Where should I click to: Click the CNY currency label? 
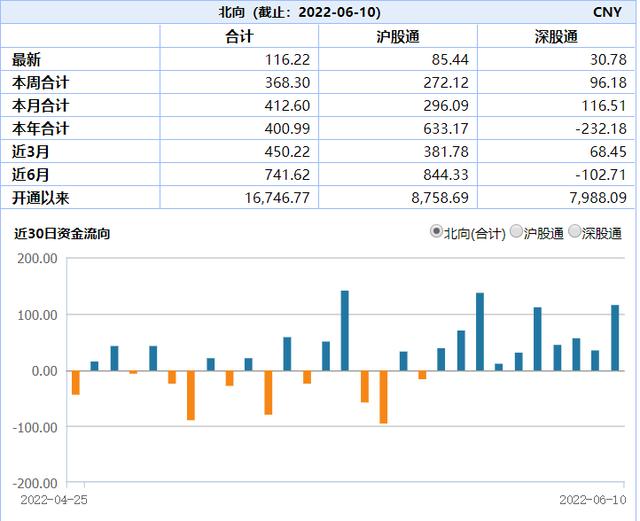point(607,12)
